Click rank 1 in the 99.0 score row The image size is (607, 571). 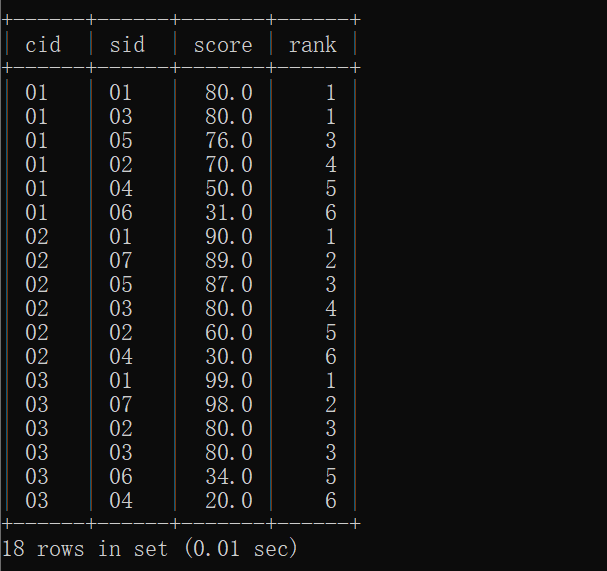pos(331,381)
